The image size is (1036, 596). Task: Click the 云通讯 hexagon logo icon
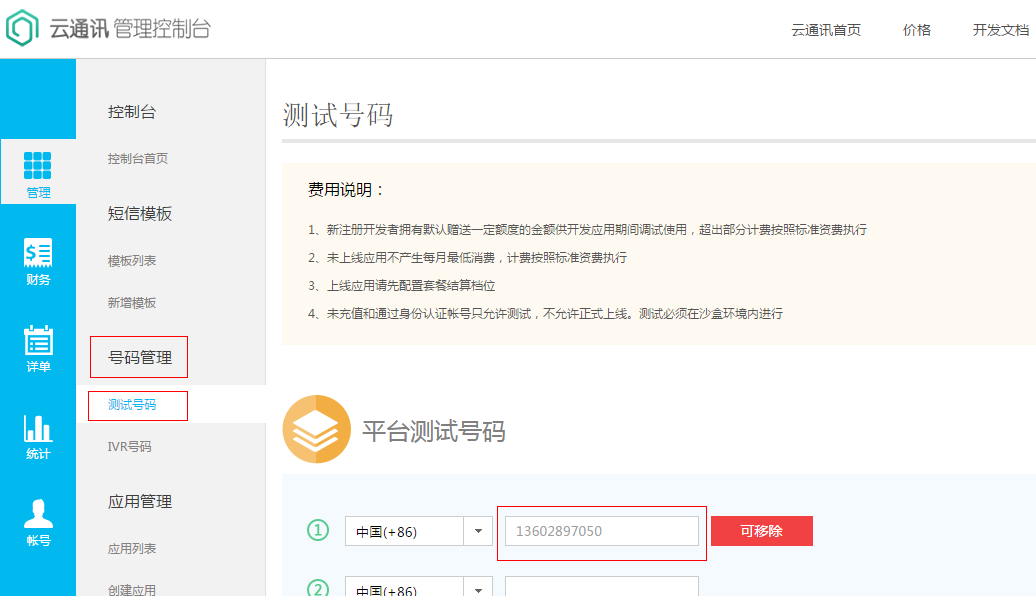[x=22, y=28]
